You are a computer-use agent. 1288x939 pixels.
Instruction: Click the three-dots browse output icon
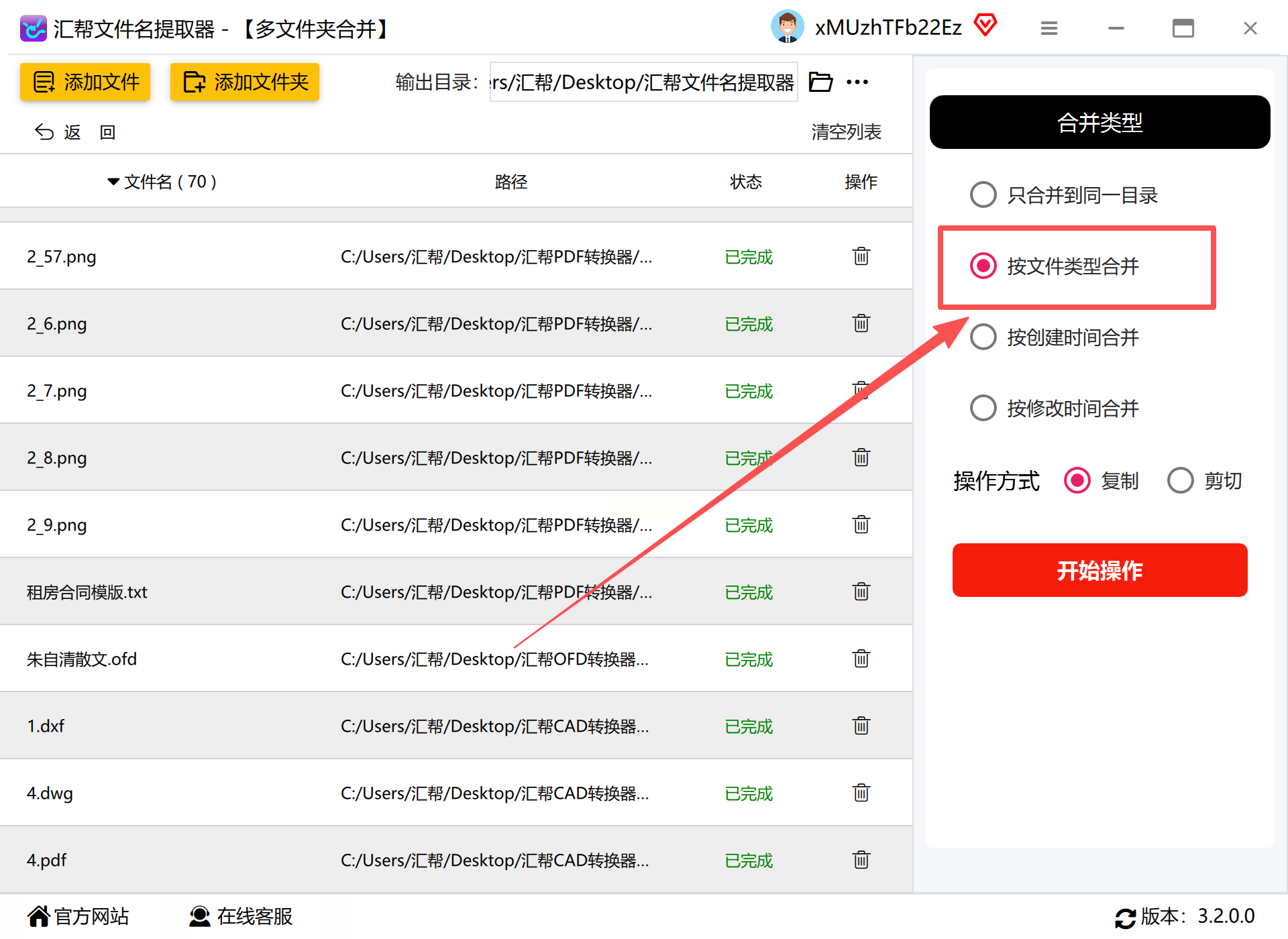[857, 82]
